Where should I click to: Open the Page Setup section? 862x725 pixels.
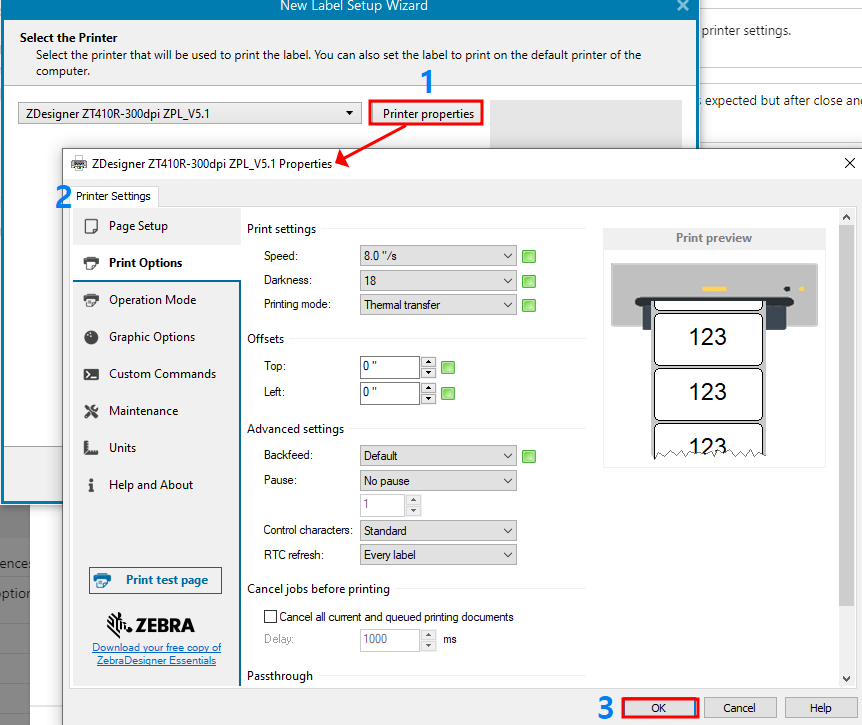(135, 226)
